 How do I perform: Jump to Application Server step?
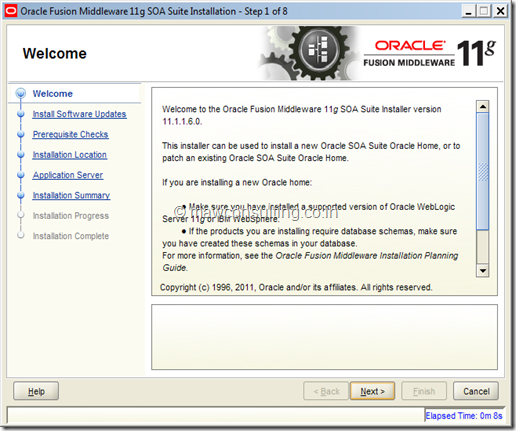(x=68, y=175)
